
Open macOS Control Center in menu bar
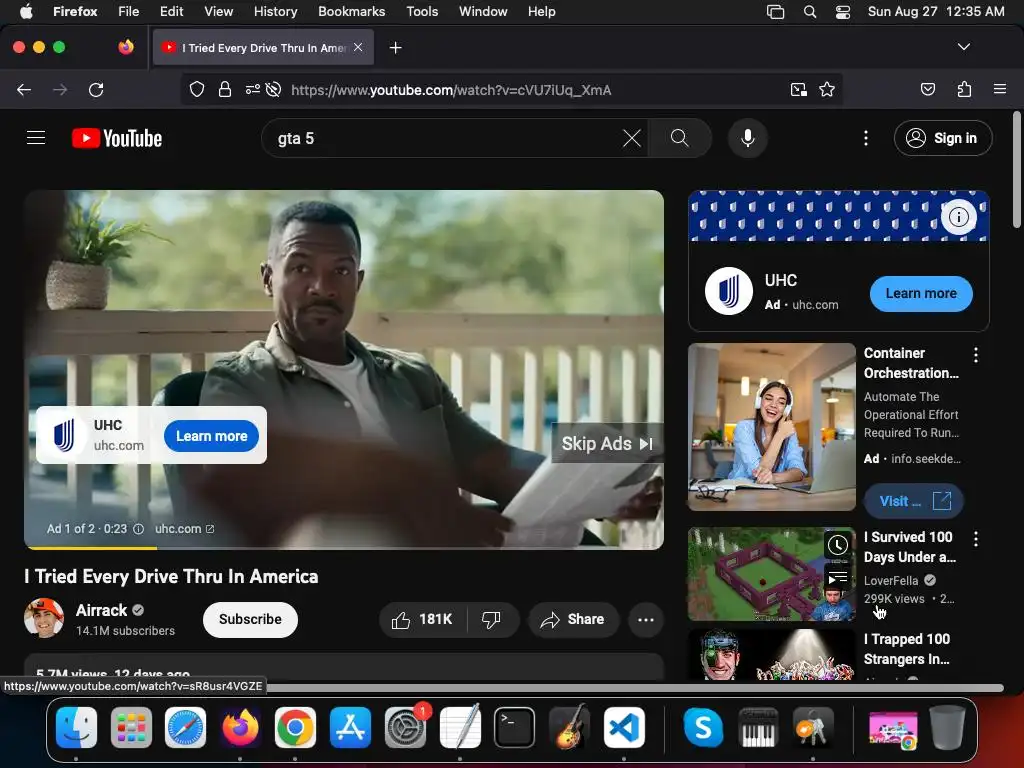coord(842,12)
